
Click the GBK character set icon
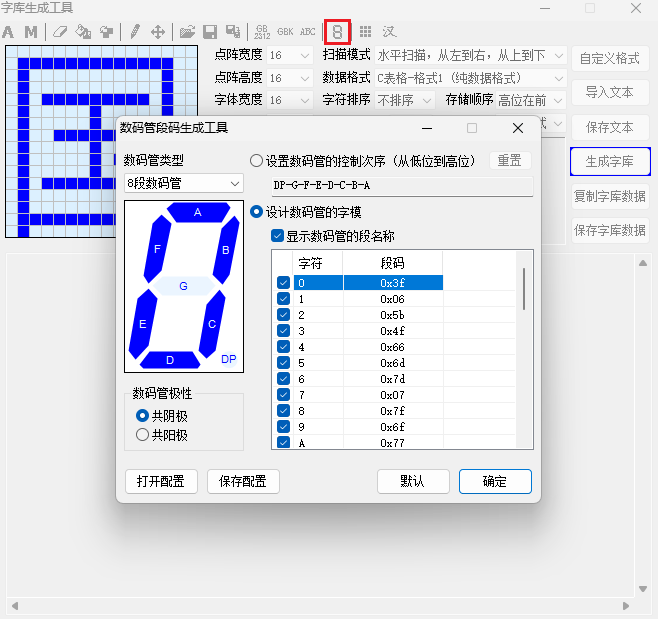click(285, 32)
